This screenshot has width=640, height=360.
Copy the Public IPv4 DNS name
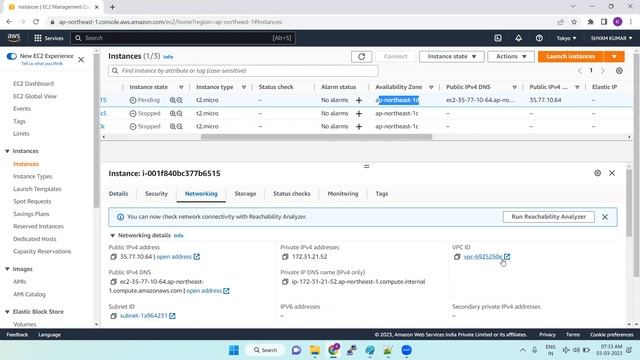[113, 282]
